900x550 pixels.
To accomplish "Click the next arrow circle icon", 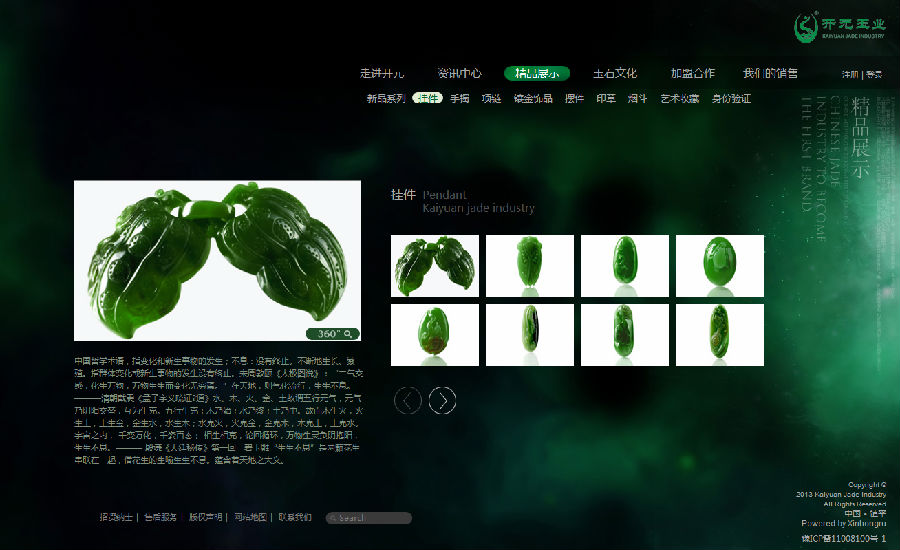I will pos(442,400).
